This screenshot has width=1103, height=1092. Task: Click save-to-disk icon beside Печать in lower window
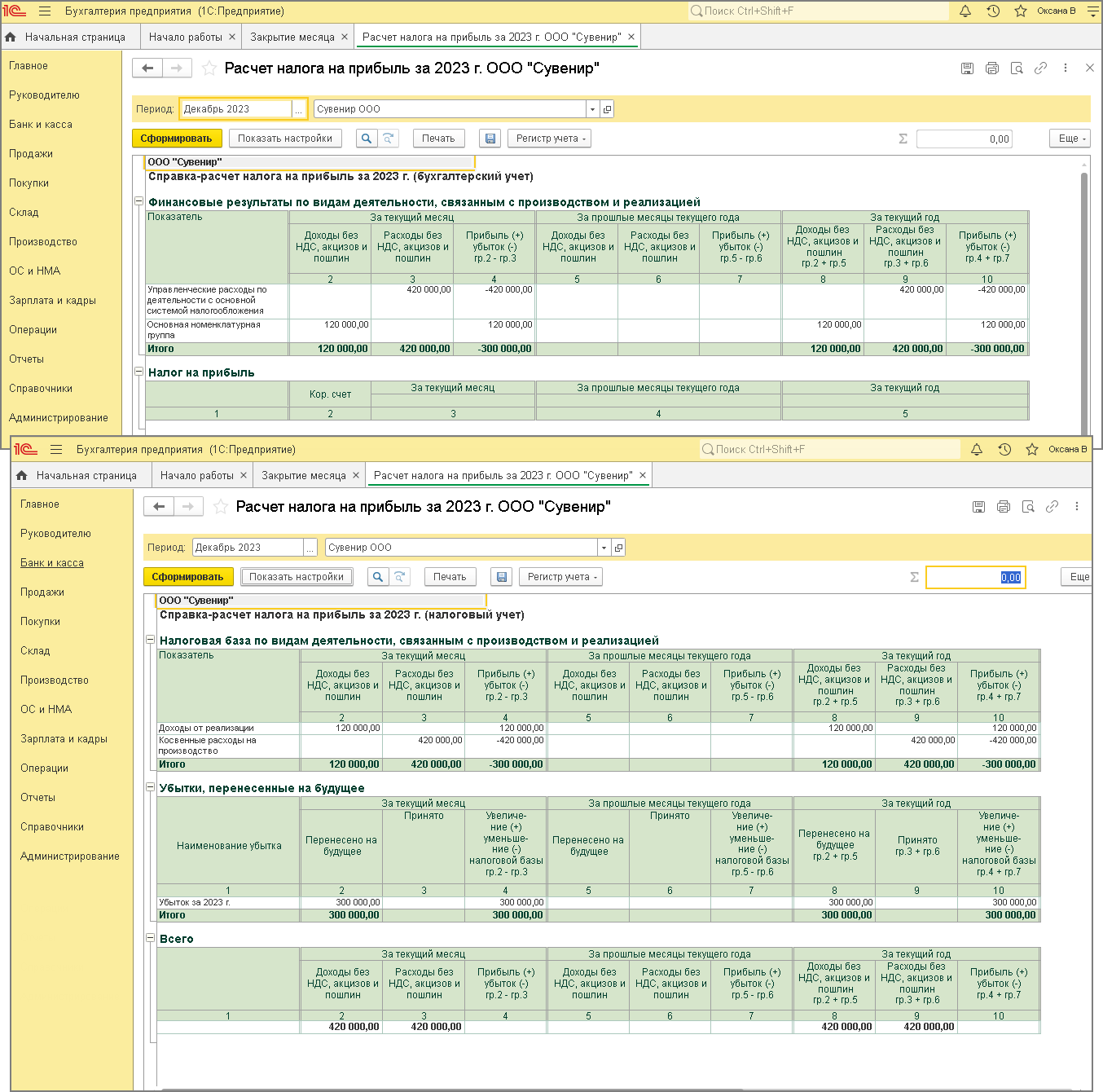(x=502, y=577)
